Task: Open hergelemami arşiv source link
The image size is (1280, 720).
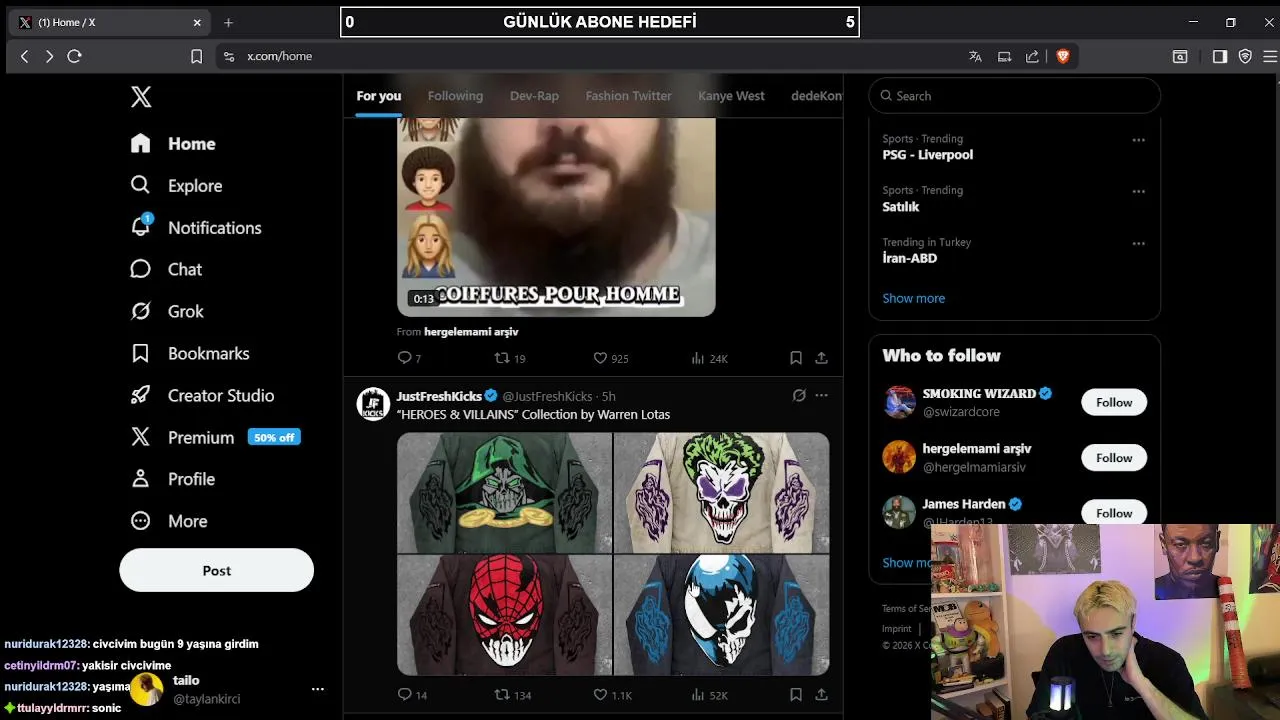Action: tap(471, 331)
